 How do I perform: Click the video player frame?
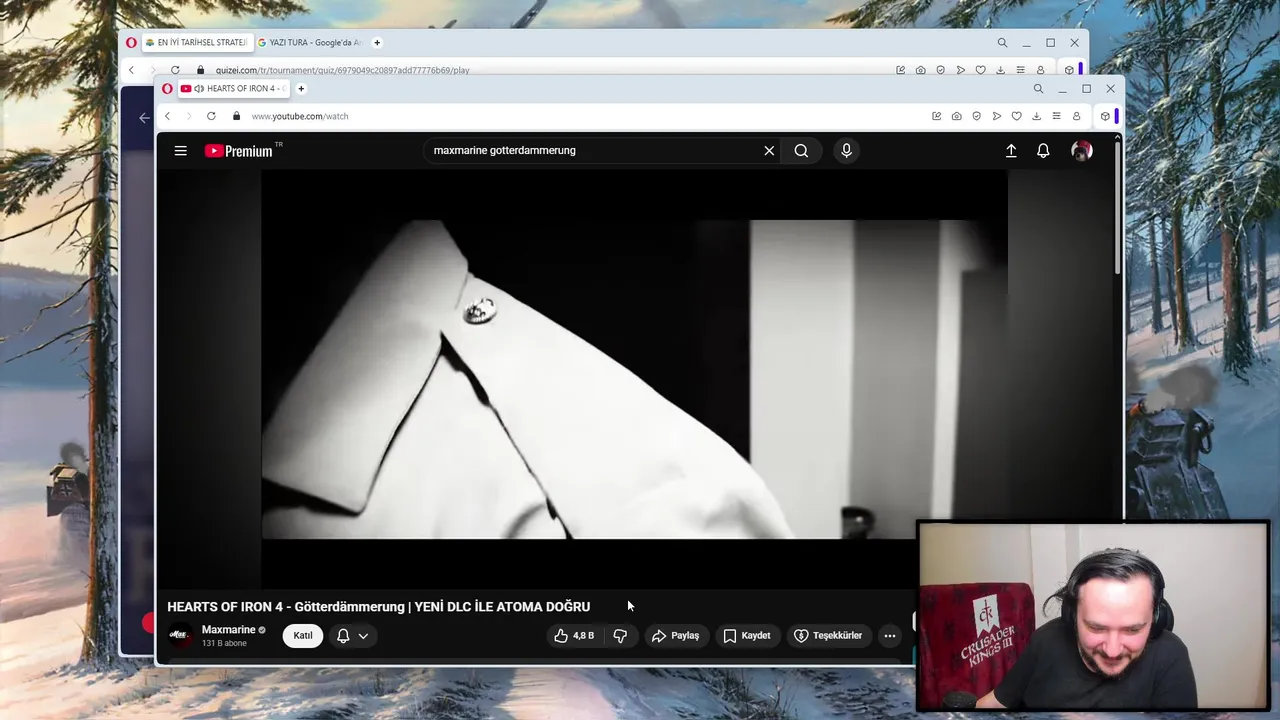(x=634, y=379)
